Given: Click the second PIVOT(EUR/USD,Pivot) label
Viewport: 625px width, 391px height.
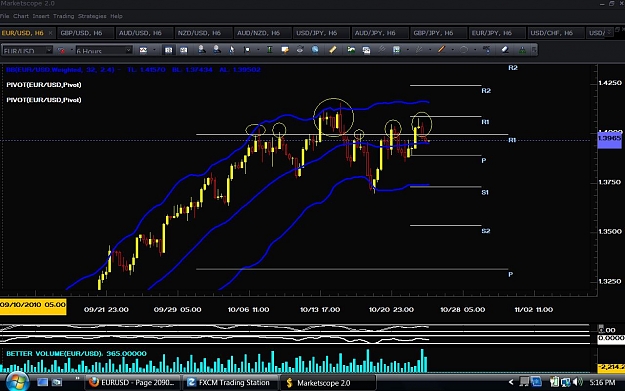Looking at the screenshot, I should click(44, 100).
